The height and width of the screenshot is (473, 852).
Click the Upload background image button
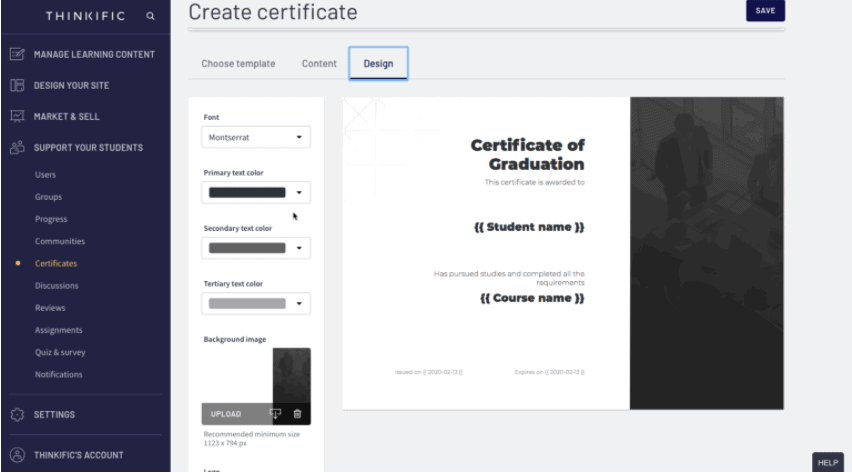click(225, 414)
